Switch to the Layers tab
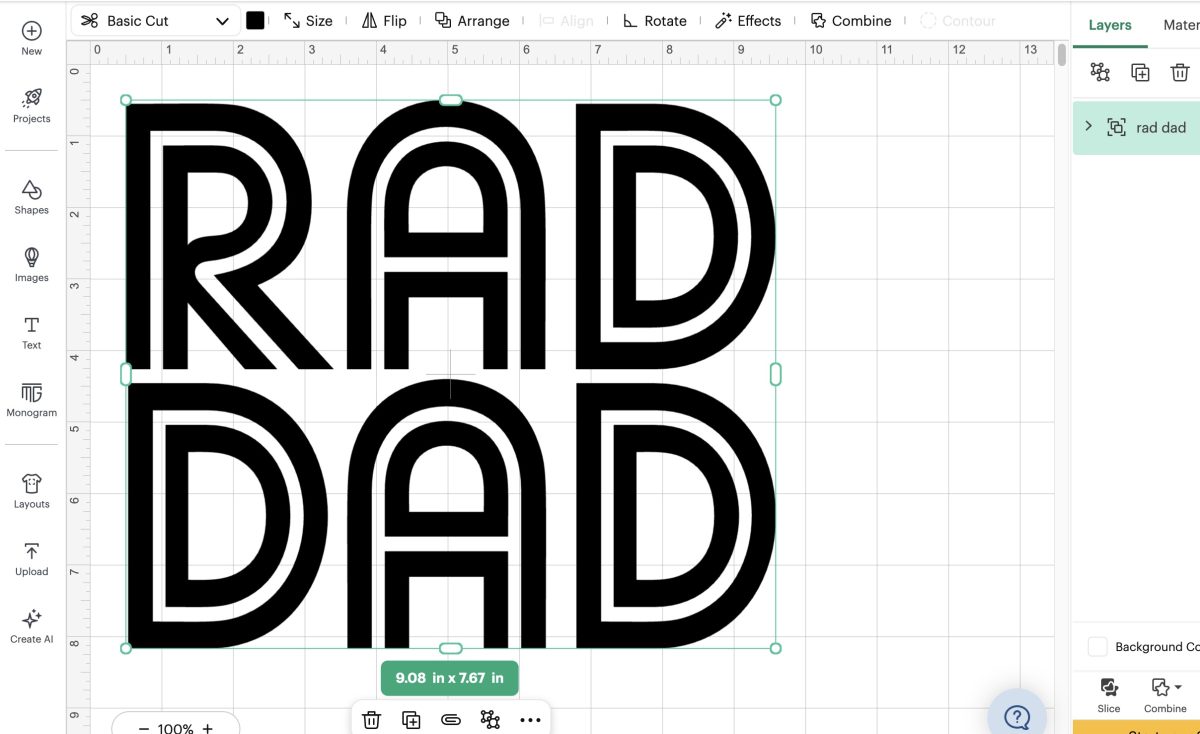The image size is (1200, 734). (1110, 25)
